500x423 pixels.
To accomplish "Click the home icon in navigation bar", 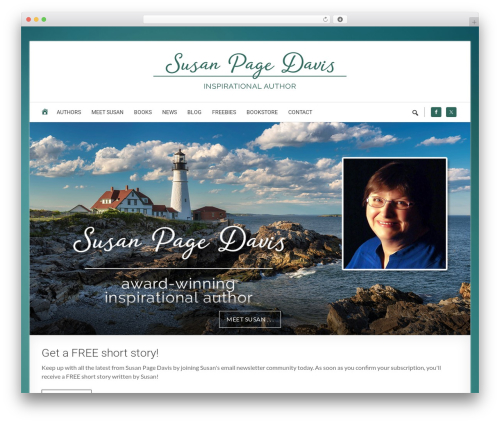I will point(45,112).
